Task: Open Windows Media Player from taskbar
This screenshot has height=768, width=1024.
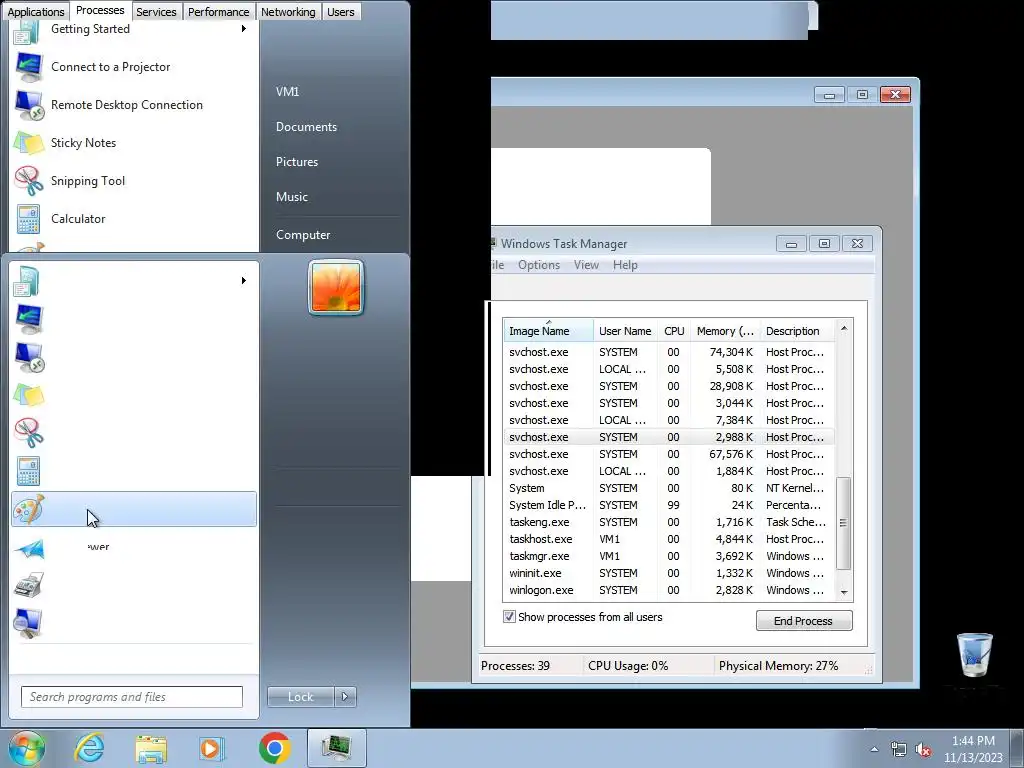Action: click(211, 748)
